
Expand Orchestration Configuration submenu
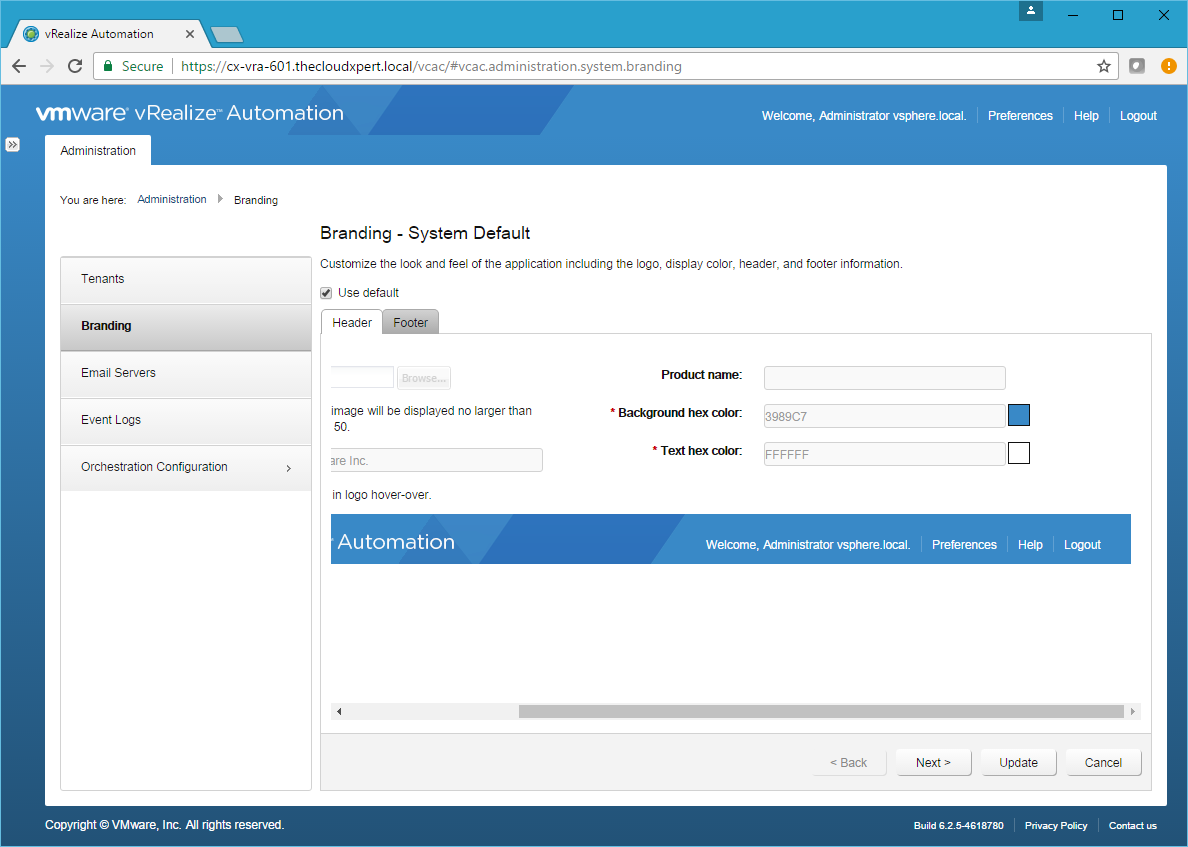click(x=288, y=468)
